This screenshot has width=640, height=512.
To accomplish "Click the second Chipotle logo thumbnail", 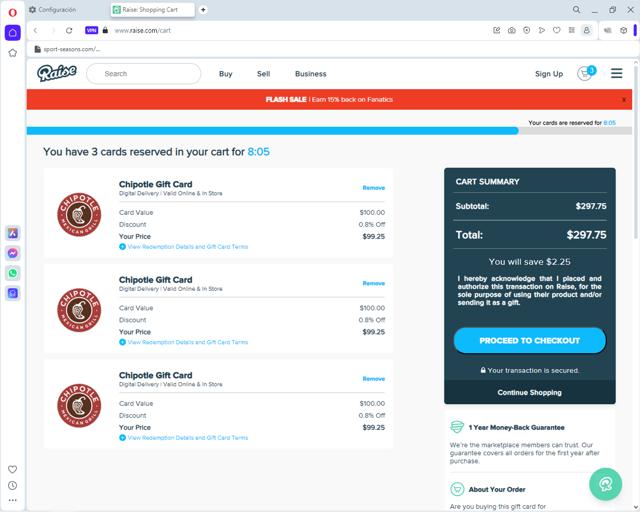I will pos(79,310).
